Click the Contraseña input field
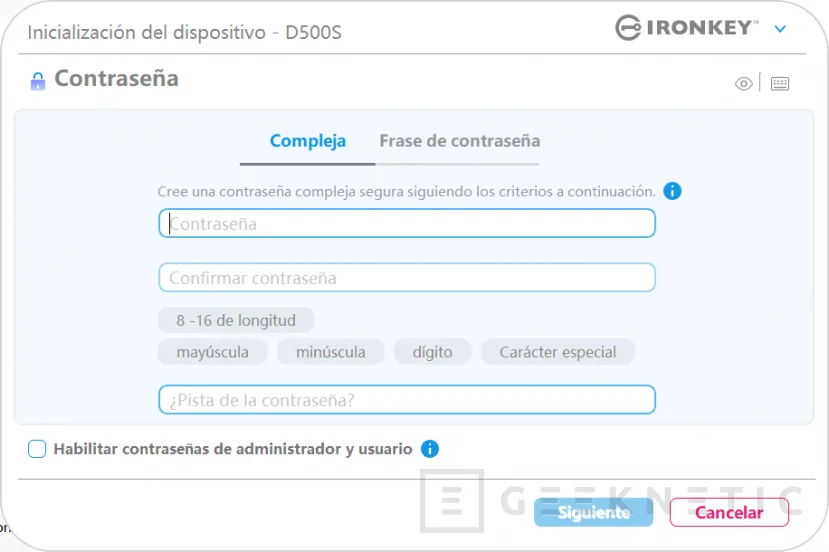Viewport: 829px width, 552px height. (x=407, y=223)
